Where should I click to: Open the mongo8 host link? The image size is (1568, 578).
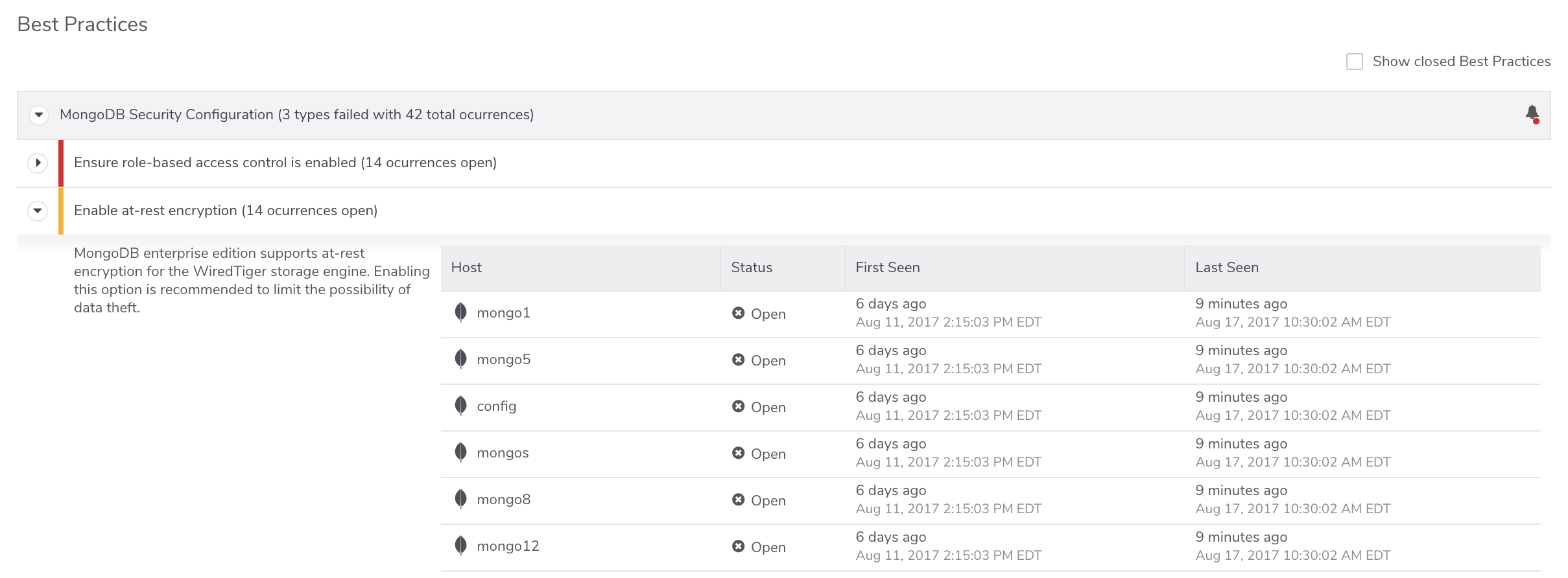(503, 500)
